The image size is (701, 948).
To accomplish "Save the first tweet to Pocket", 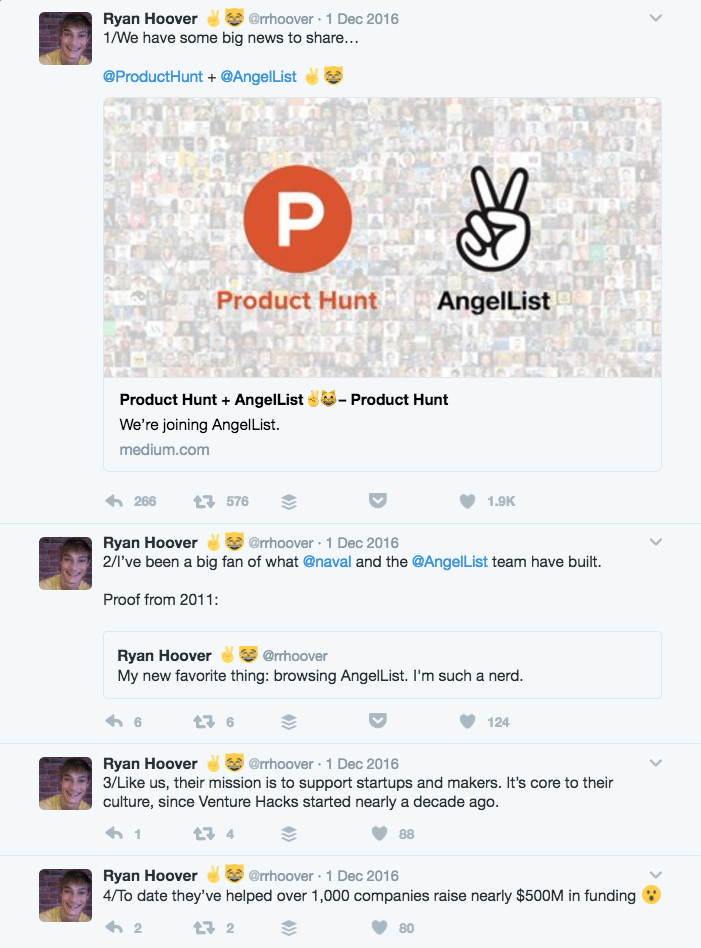I will (x=378, y=500).
